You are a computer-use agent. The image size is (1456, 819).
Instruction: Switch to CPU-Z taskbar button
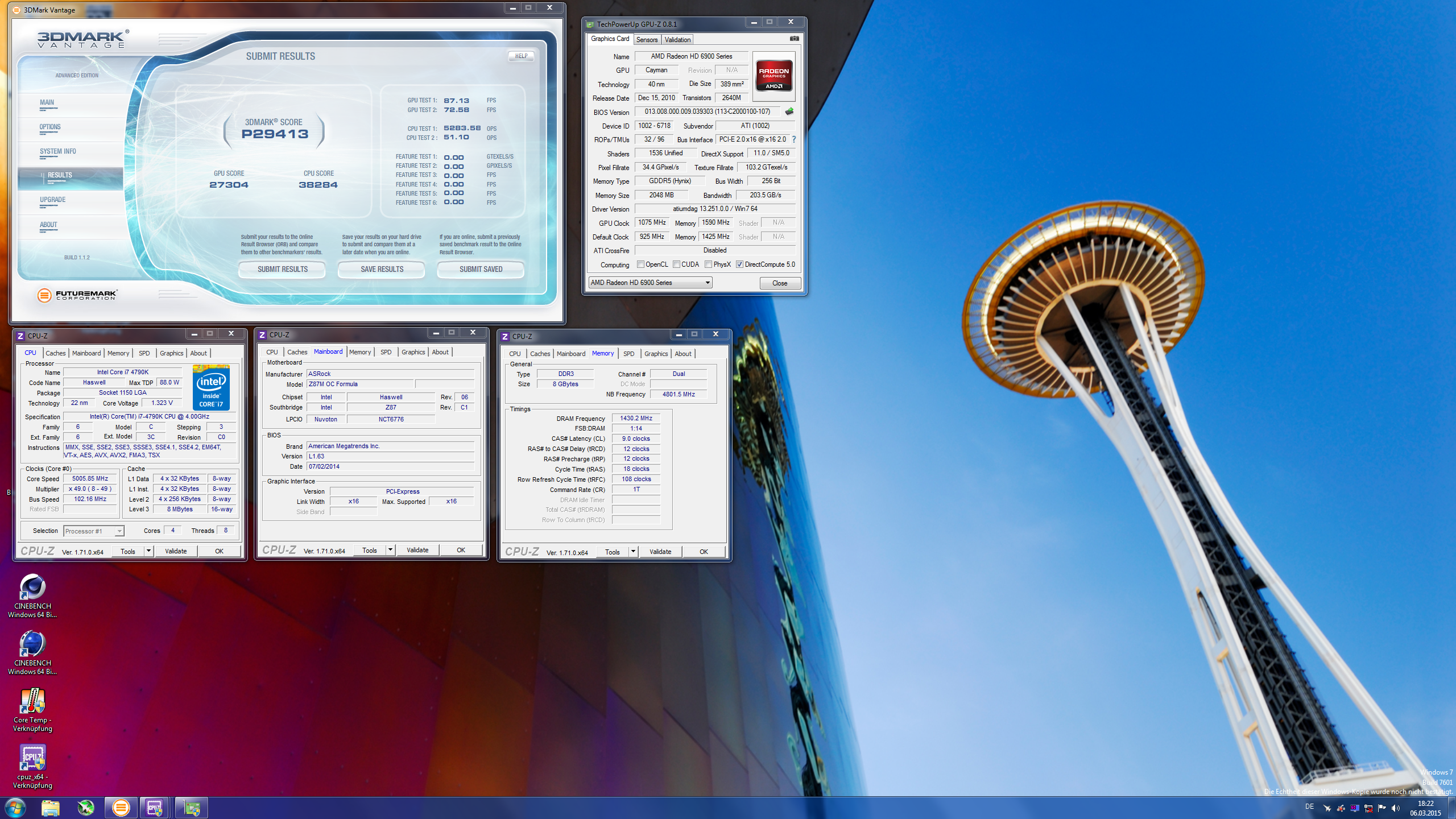click(x=155, y=808)
